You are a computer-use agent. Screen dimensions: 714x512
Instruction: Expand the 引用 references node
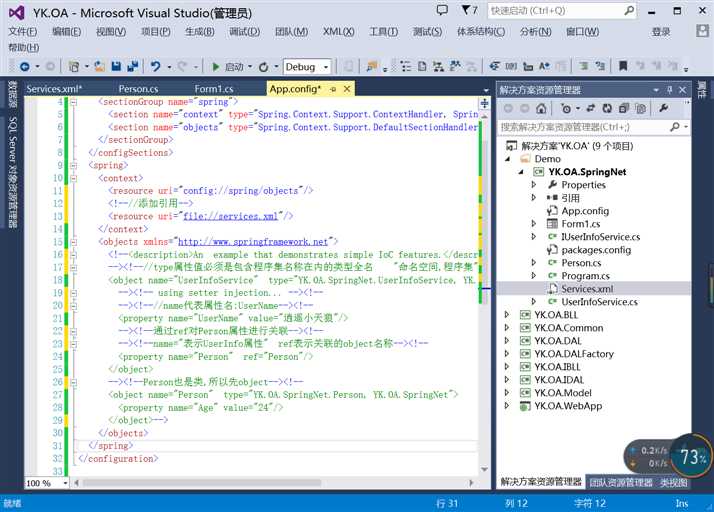coord(534,198)
